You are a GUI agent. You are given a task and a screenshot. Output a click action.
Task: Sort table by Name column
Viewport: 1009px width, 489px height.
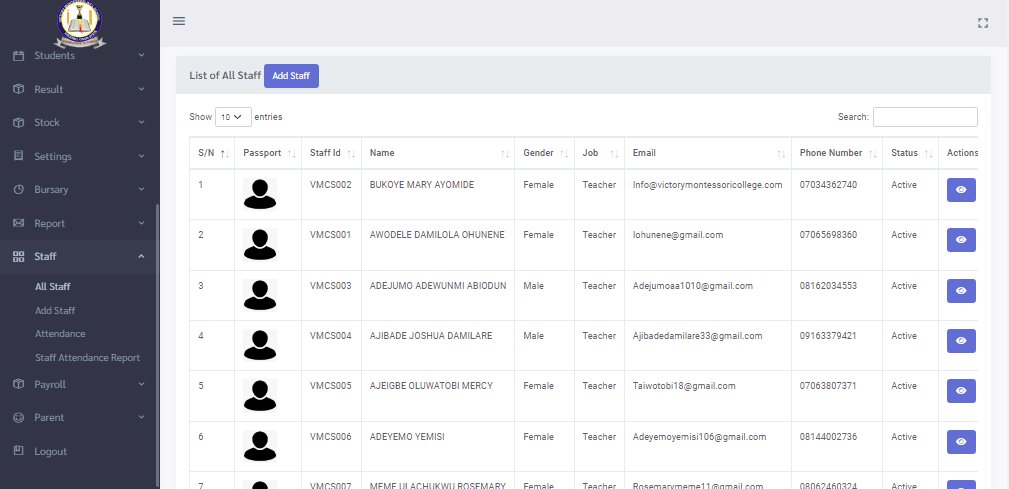click(438, 153)
